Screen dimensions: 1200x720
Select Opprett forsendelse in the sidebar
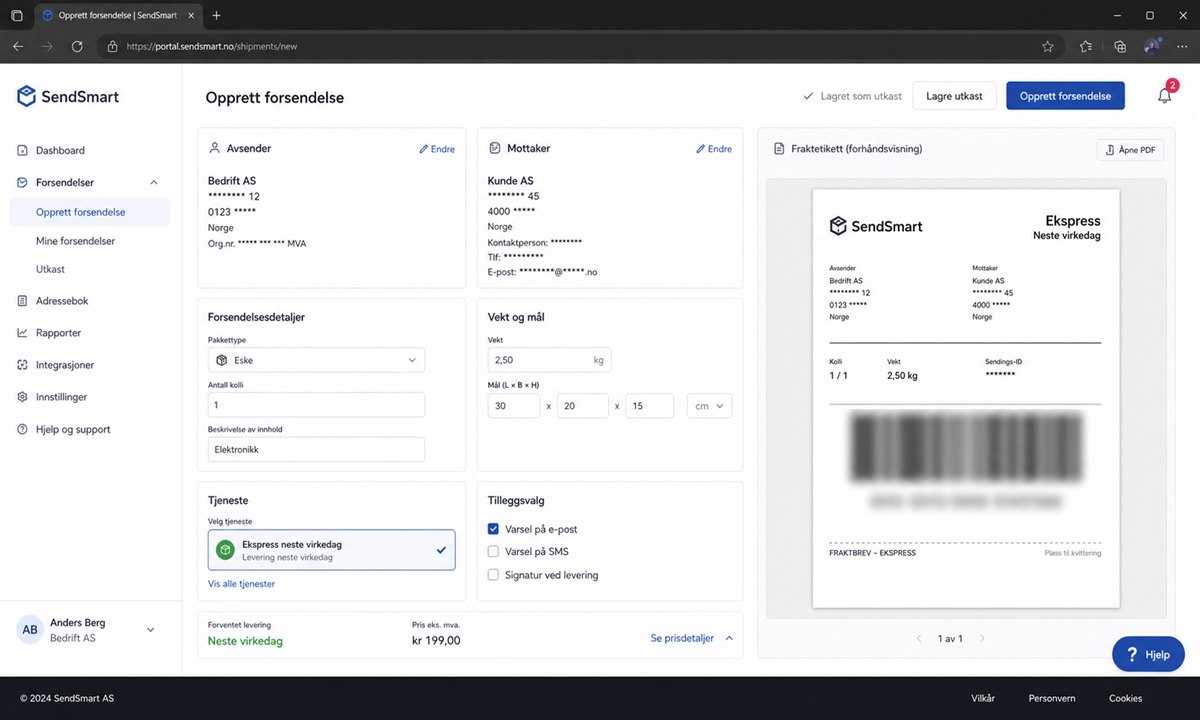coord(89,212)
